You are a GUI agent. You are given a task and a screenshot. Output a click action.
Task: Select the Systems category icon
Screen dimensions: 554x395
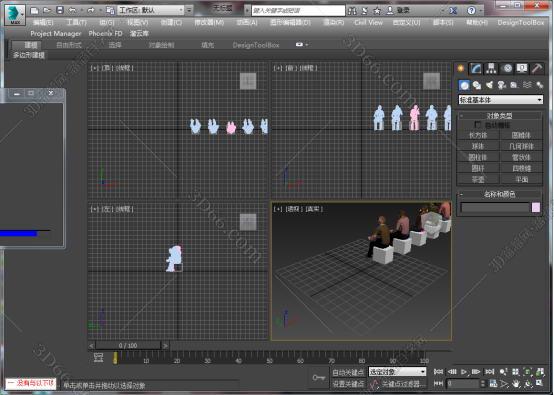pos(540,85)
